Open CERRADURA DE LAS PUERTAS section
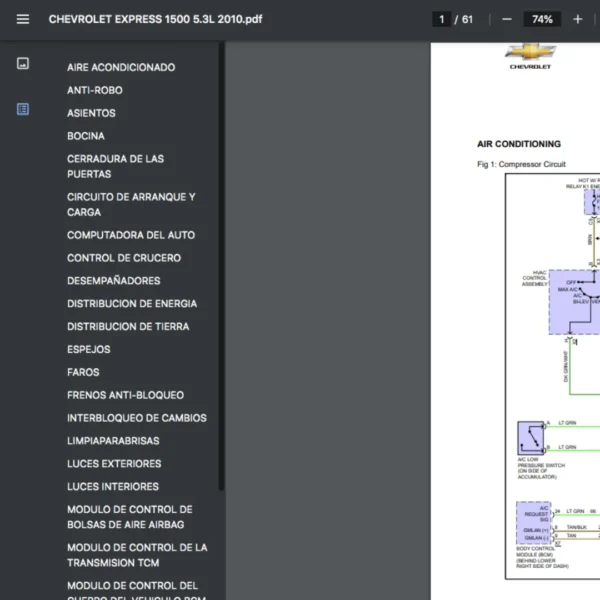The image size is (600, 600). [x=115, y=166]
